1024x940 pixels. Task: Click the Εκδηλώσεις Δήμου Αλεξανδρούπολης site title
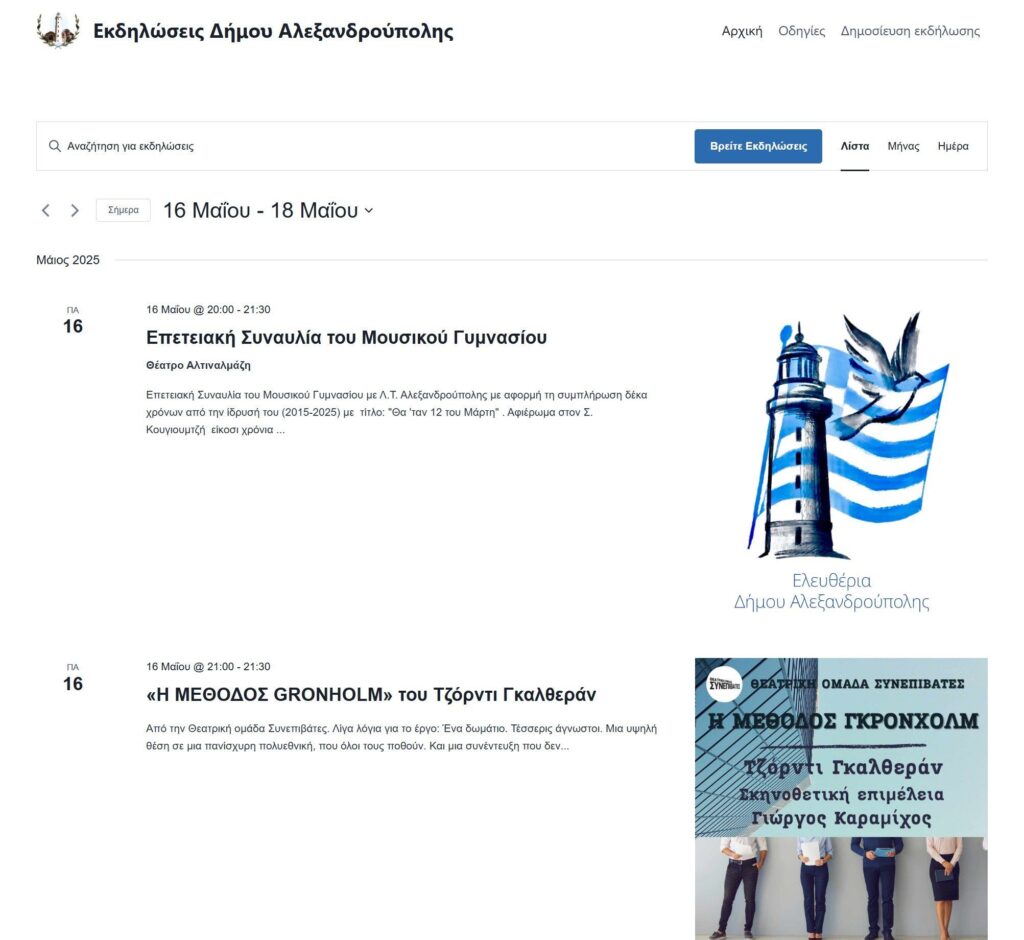pyautogui.click(x=273, y=31)
